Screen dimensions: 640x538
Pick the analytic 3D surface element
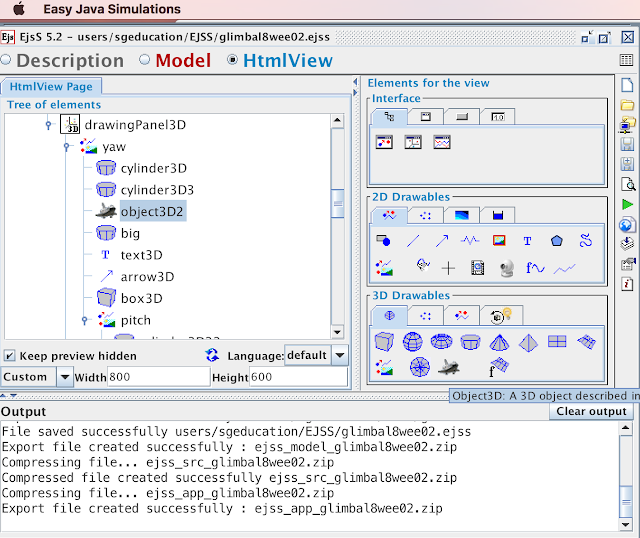[499, 367]
